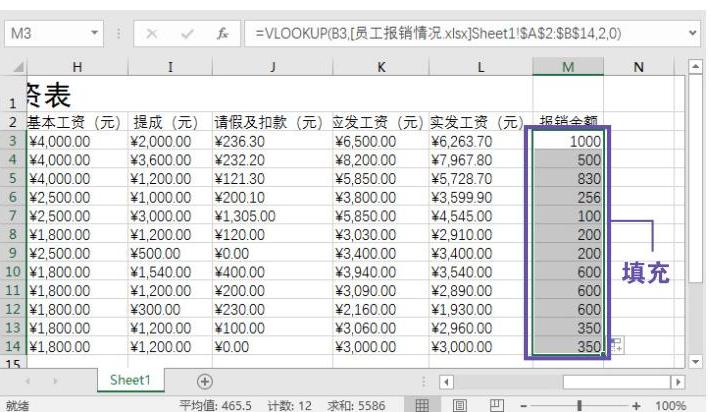Switch to the Sheet1 tab
This screenshot has width=711, height=412.
coord(130,380)
